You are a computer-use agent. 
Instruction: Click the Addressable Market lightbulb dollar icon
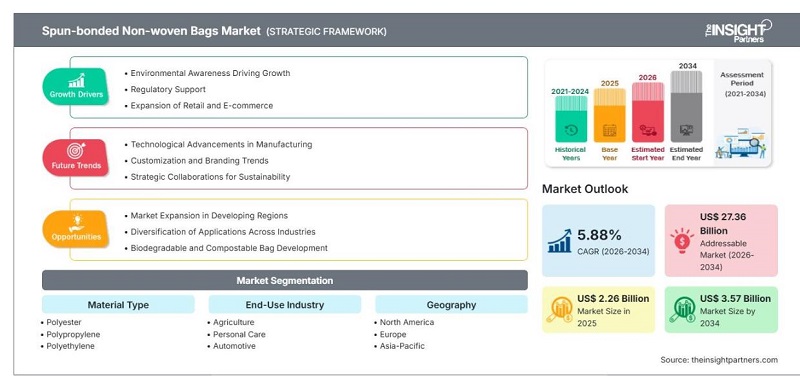682,241
